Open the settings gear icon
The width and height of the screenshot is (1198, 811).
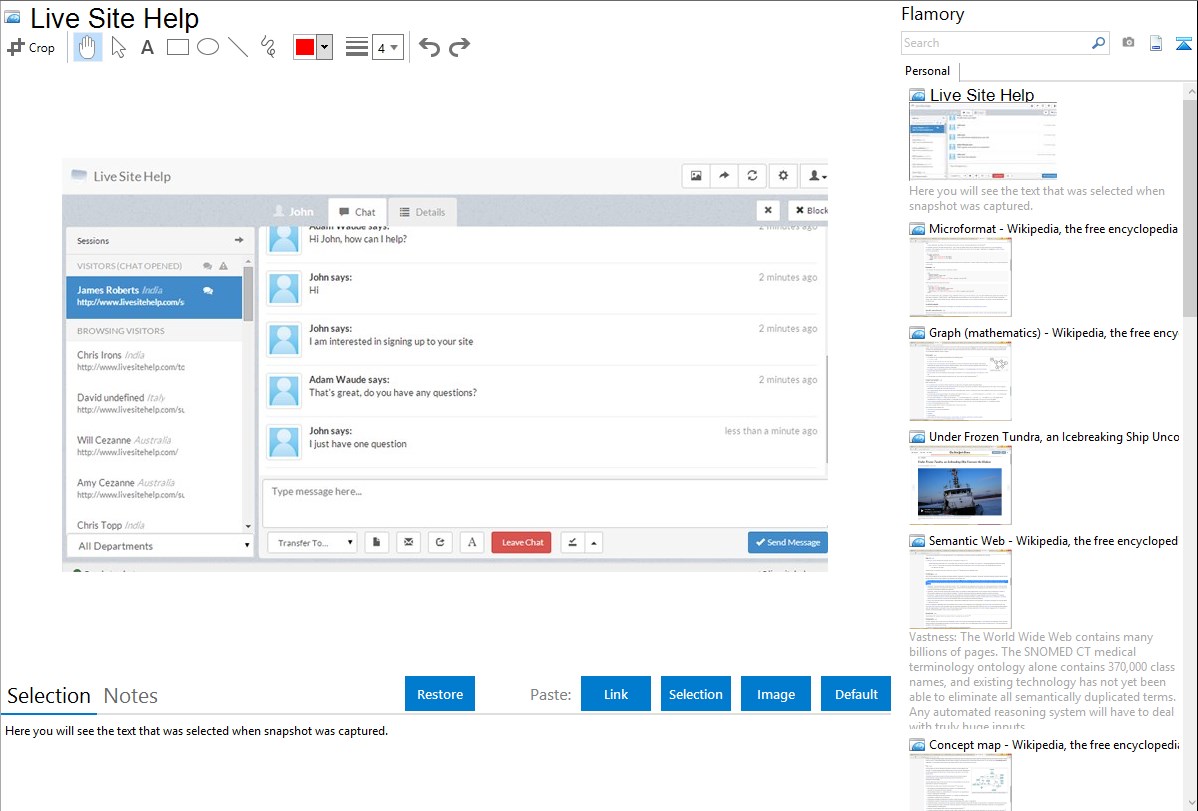coord(783,176)
